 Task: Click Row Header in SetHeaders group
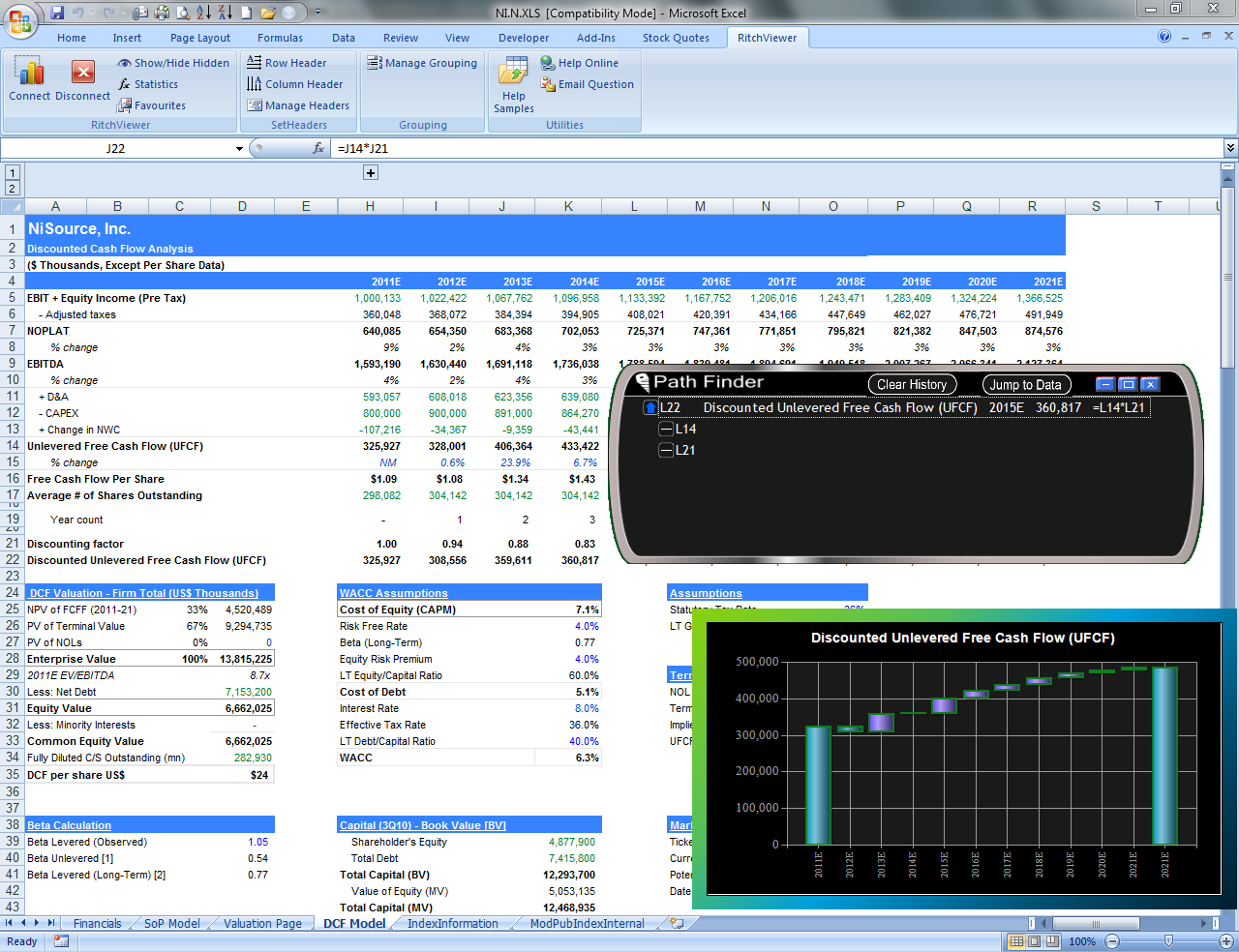point(287,63)
